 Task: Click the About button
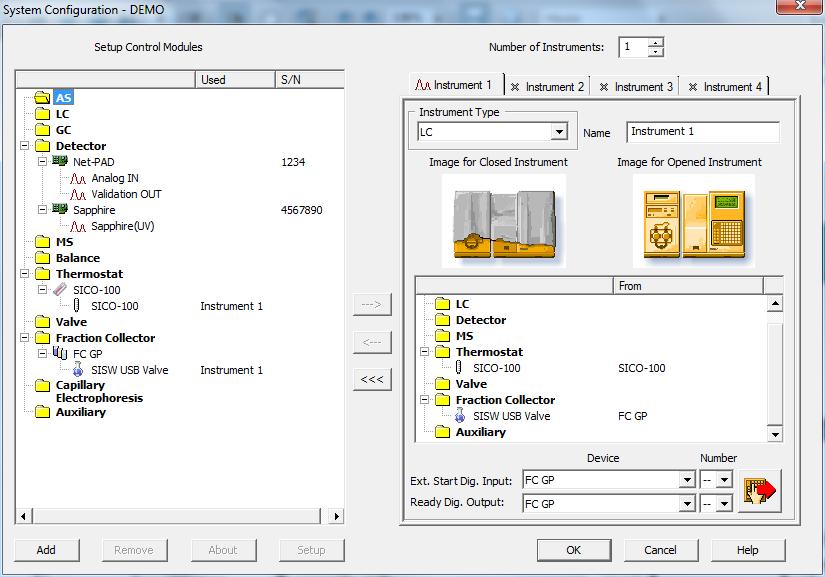[223, 550]
